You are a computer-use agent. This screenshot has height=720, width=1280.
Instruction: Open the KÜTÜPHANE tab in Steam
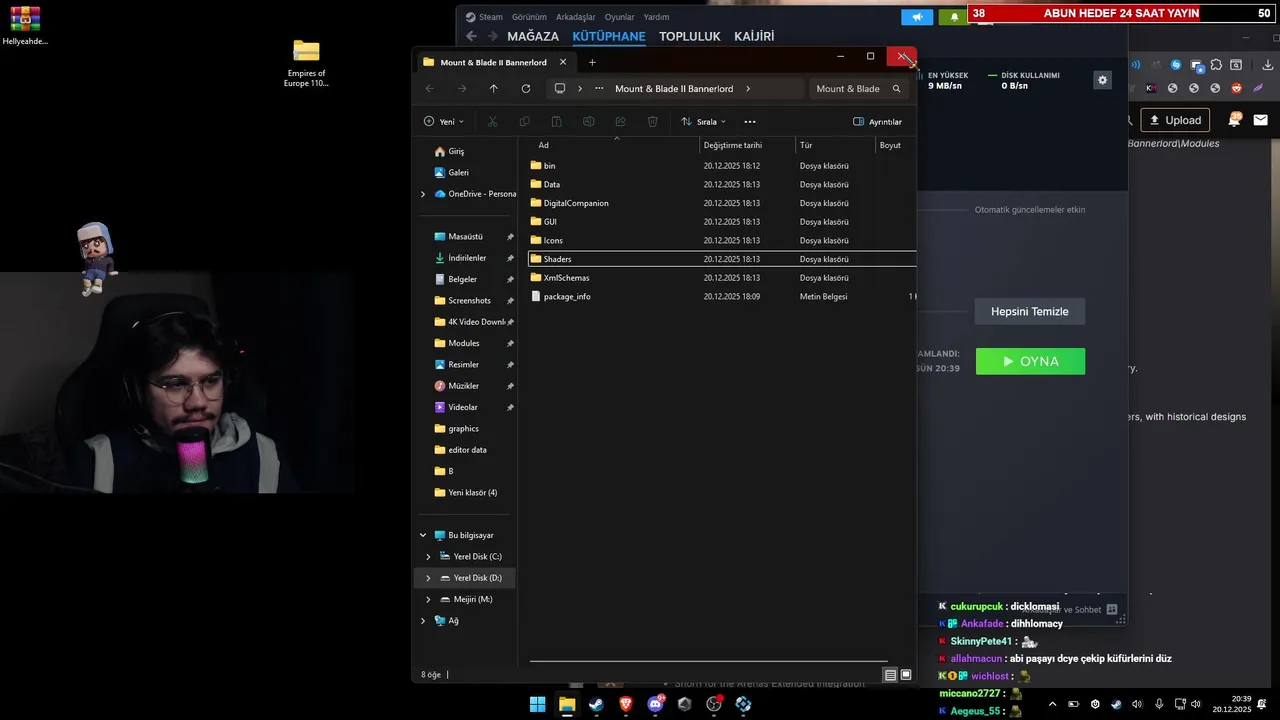click(x=609, y=36)
